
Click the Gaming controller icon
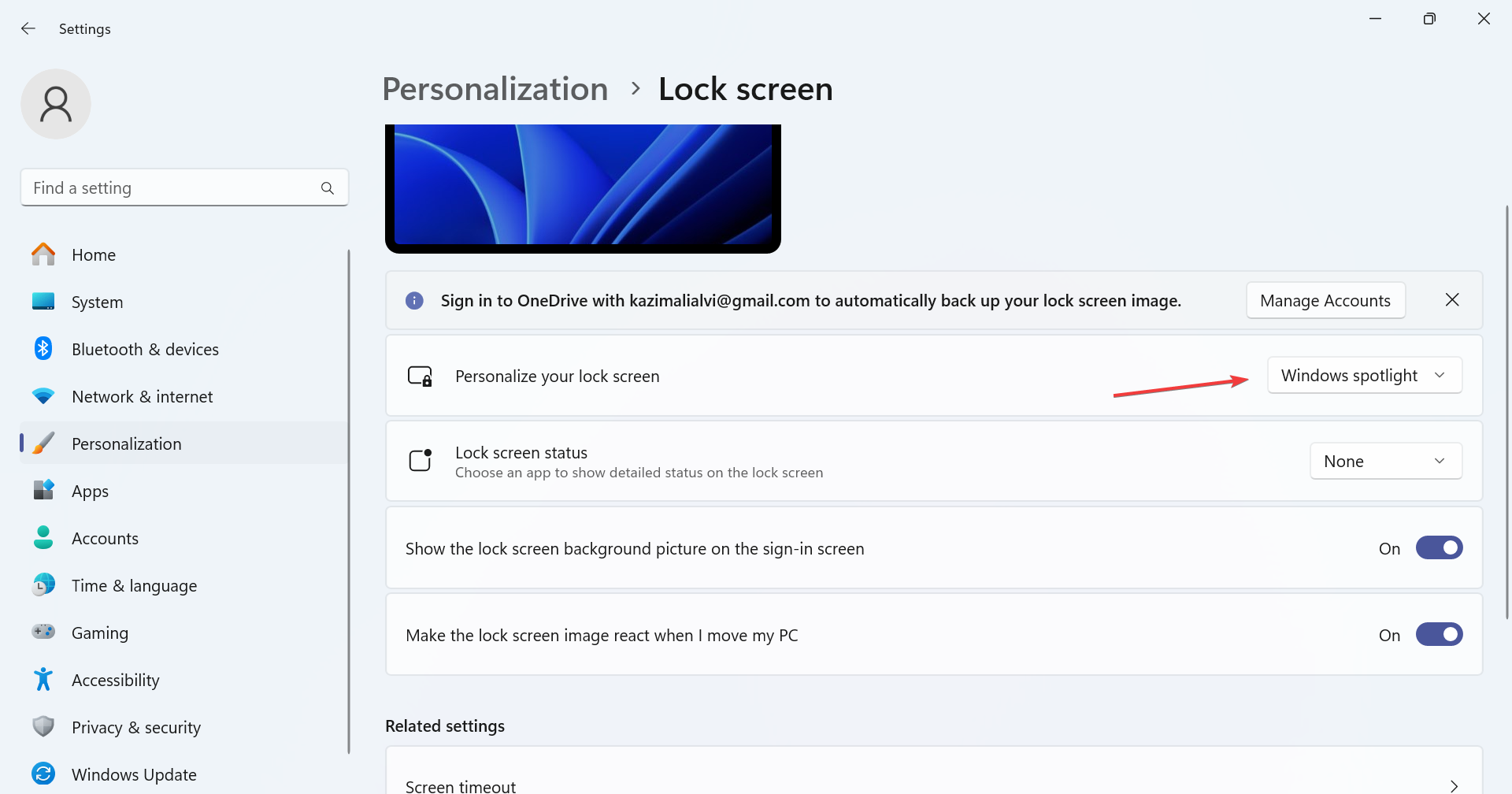(43, 633)
